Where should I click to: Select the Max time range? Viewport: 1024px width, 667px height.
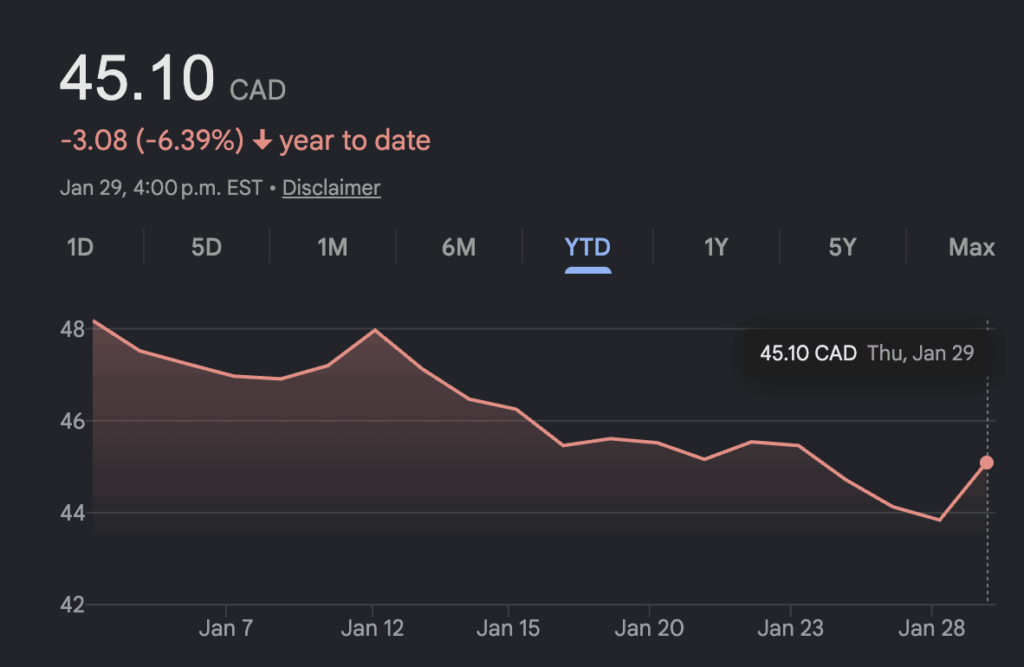coord(971,247)
